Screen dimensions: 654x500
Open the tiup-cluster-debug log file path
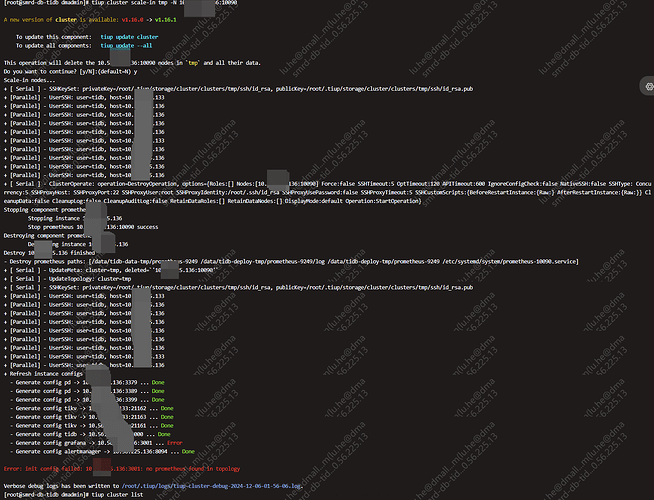211,486
